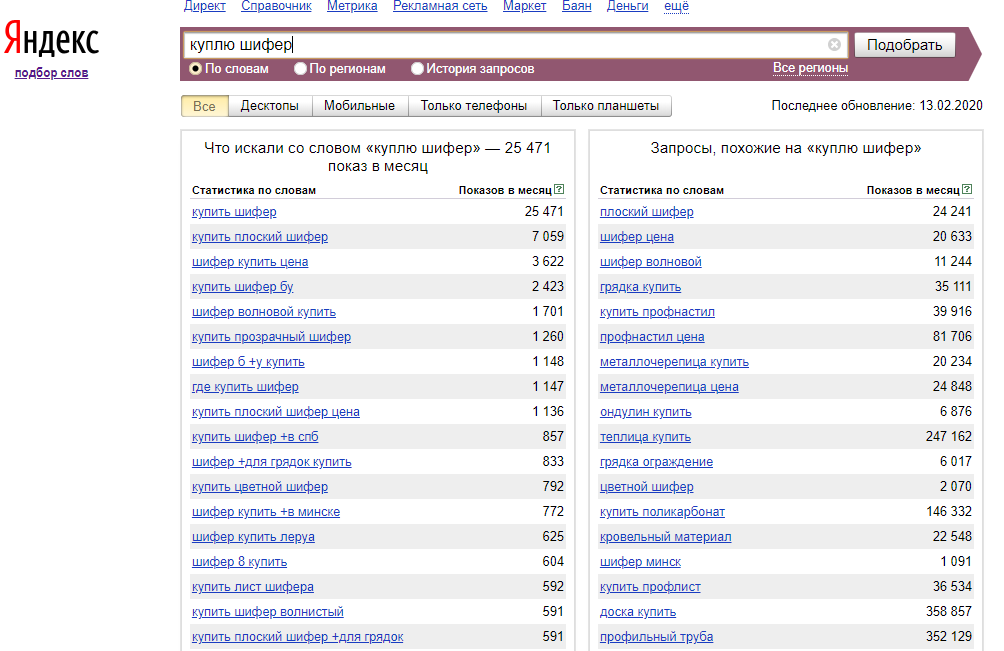Open the 'купить шифер бу' query link
The image size is (1004, 651).
(243, 287)
